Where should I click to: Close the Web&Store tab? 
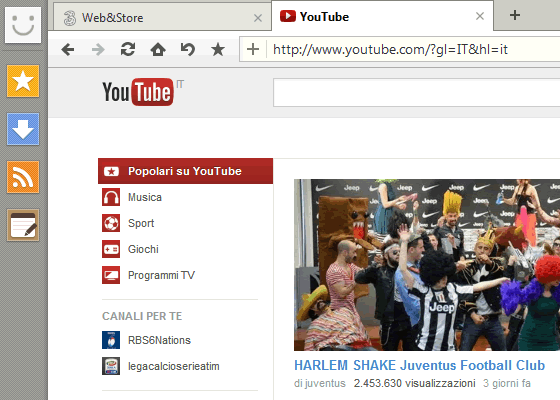click(258, 18)
